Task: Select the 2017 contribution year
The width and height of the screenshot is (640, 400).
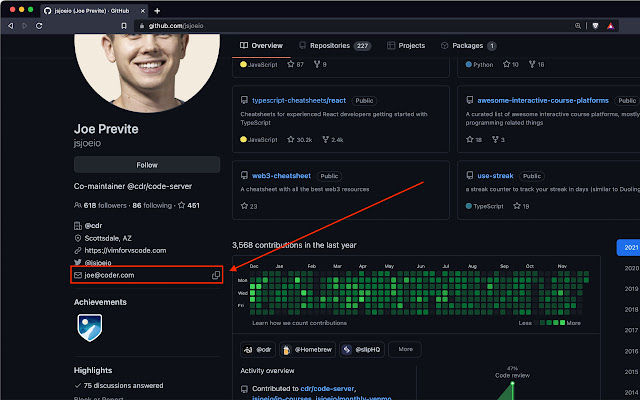Action: [631, 330]
